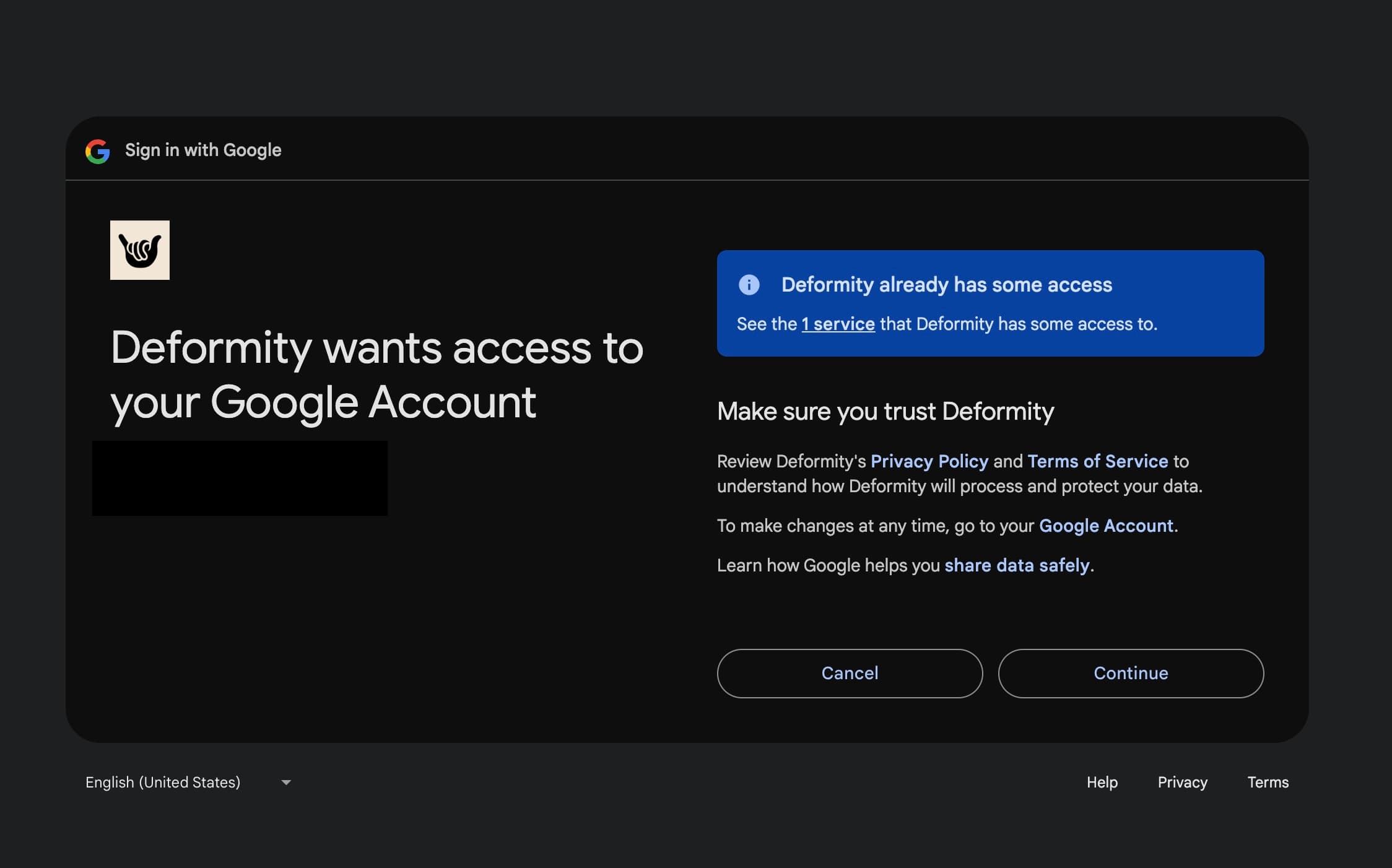The image size is (1392, 868).
Task: Go to your Google Account settings
Action: (x=1106, y=526)
